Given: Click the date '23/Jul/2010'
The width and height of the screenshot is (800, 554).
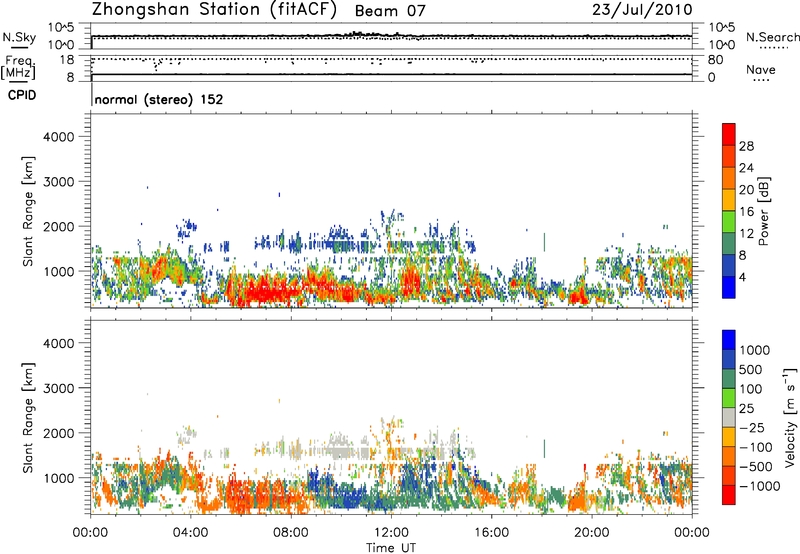Looking at the screenshot, I should tap(642, 10).
